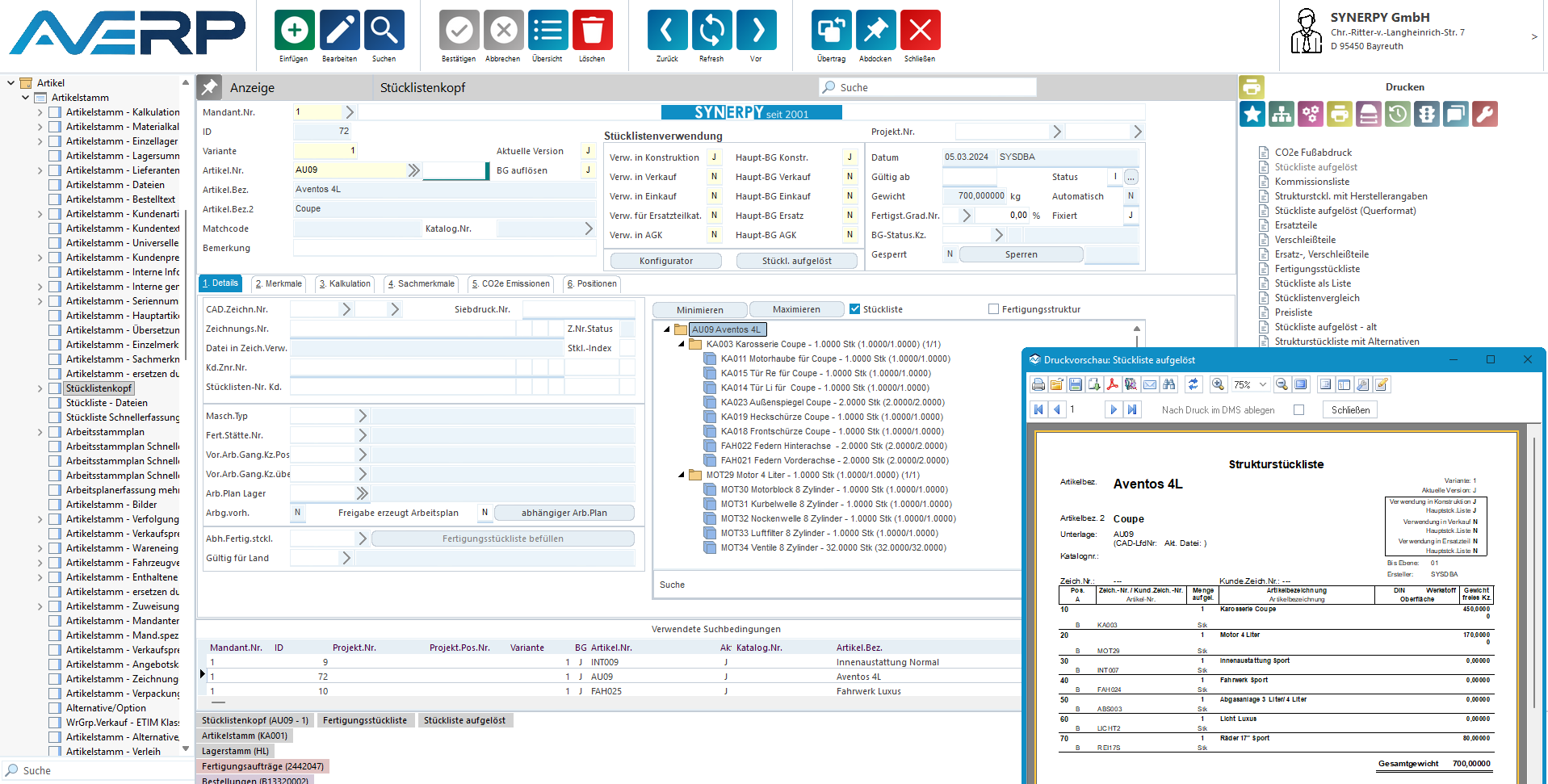The height and width of the screenshot is (784, 1548).
Task: Uncheck the Stückliste checkbox
Action: click(x=855, y=309)
